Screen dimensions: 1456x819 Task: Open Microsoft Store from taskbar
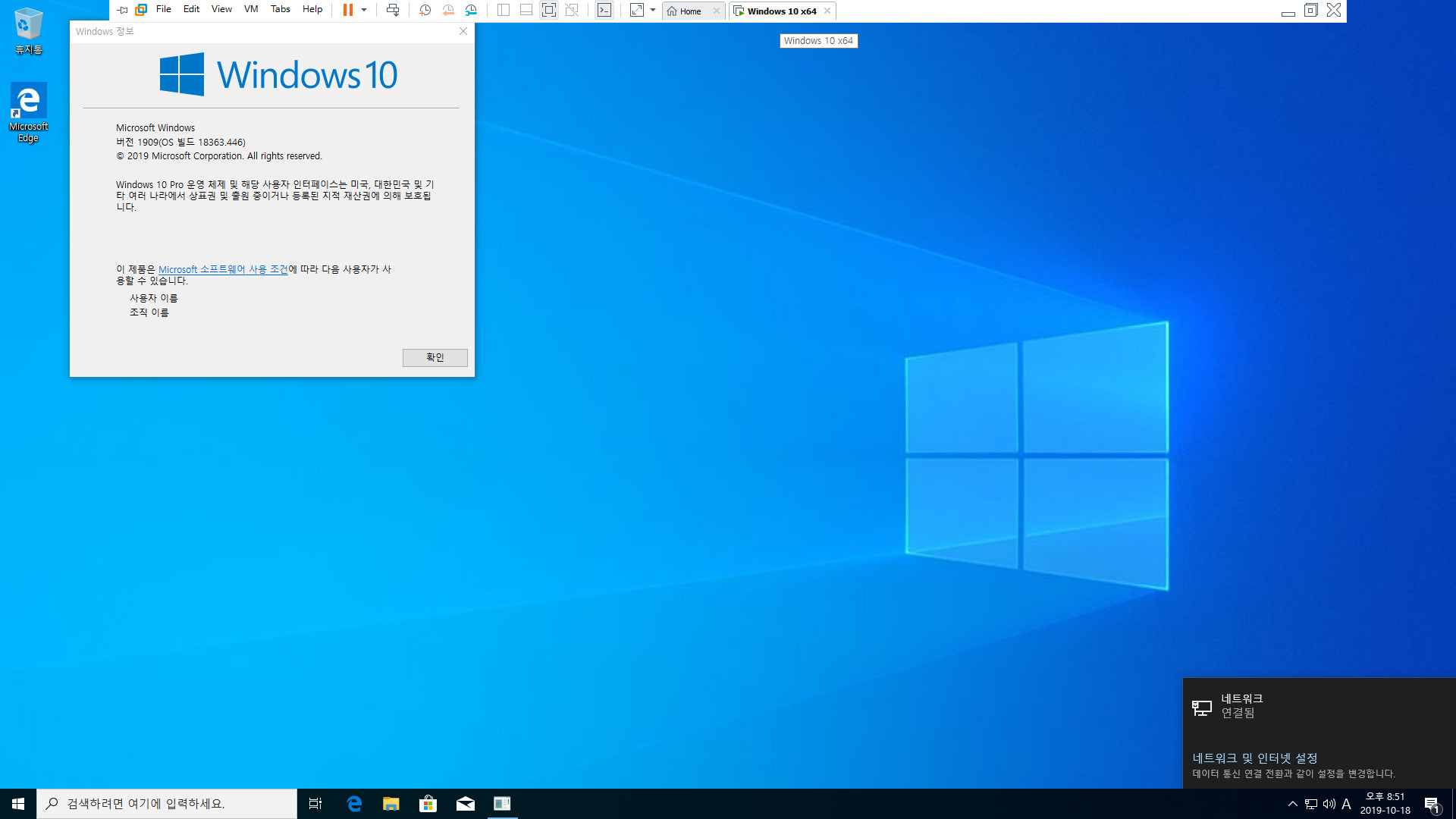(428, 804)
